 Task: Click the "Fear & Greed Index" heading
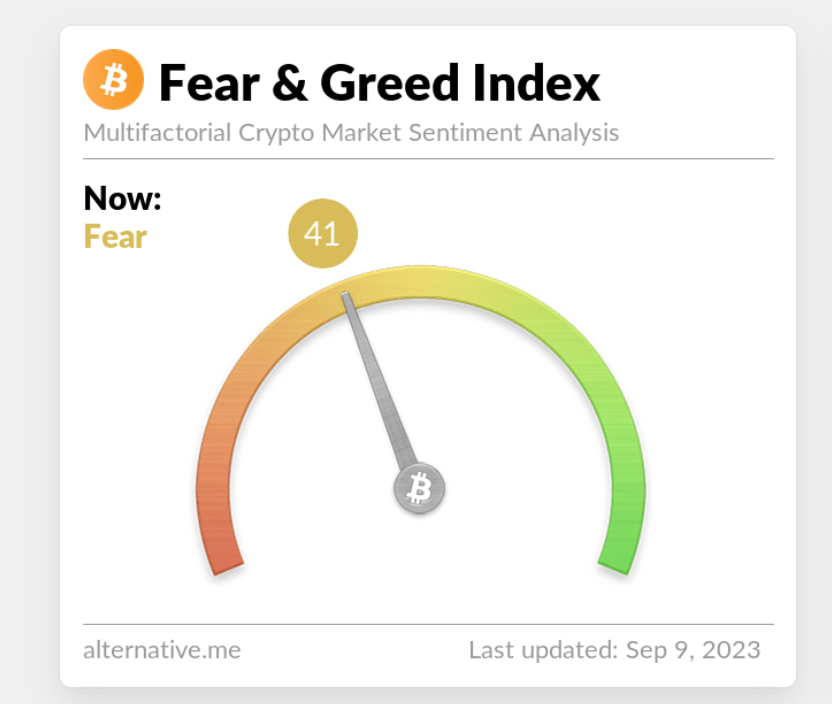(x=379, y=82)
